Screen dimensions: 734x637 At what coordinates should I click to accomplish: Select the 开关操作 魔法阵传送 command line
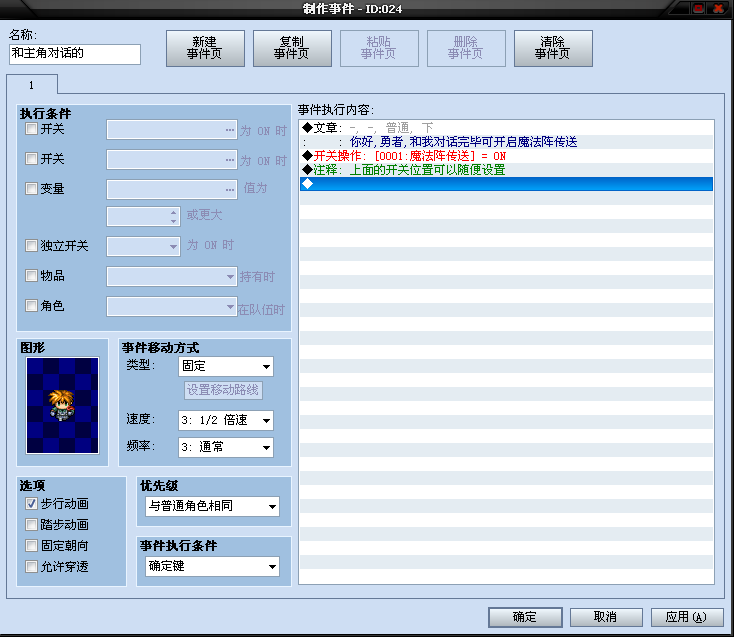pyautogui.click(x=506, y=156)
